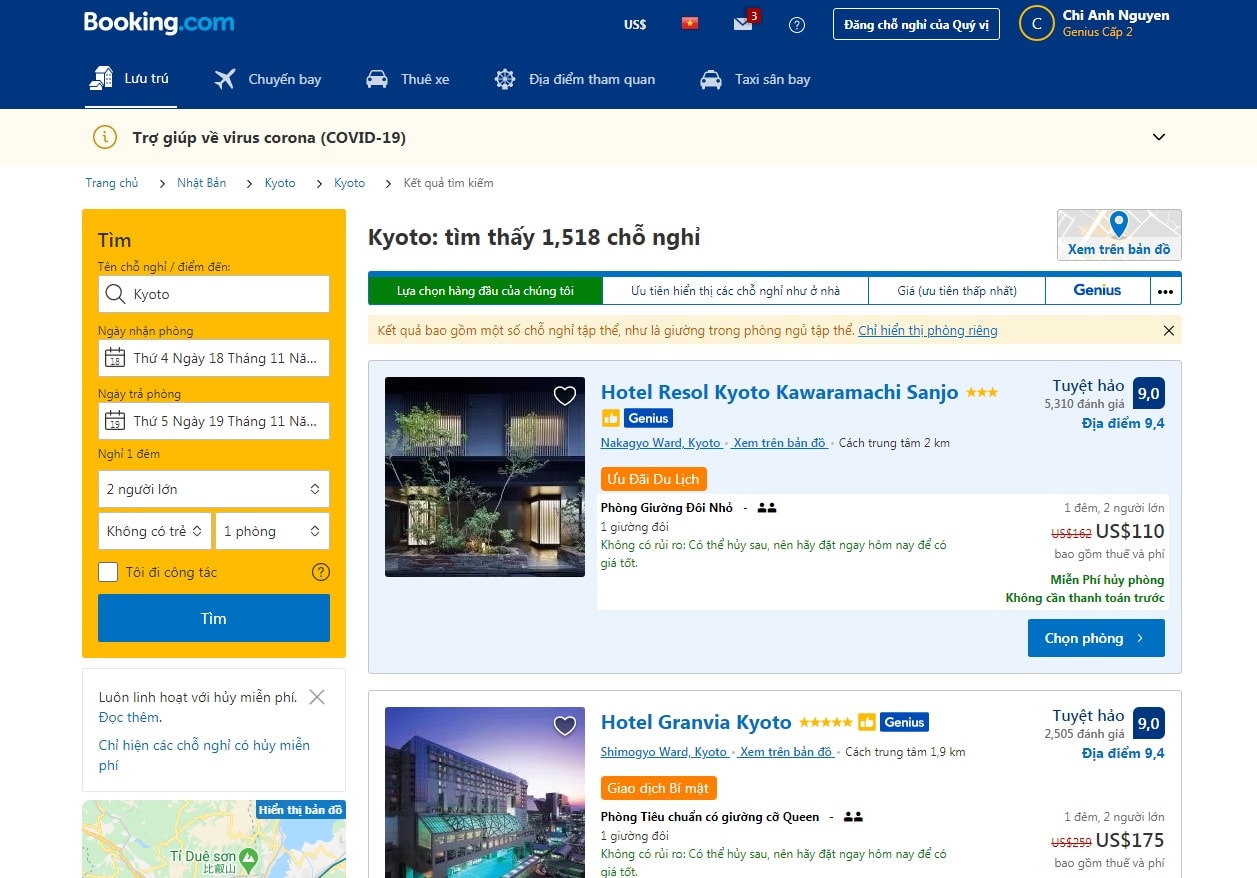Expand the COVID-19 help banner chevron
Screen dimensions: 1257x878
[1159, 137]
